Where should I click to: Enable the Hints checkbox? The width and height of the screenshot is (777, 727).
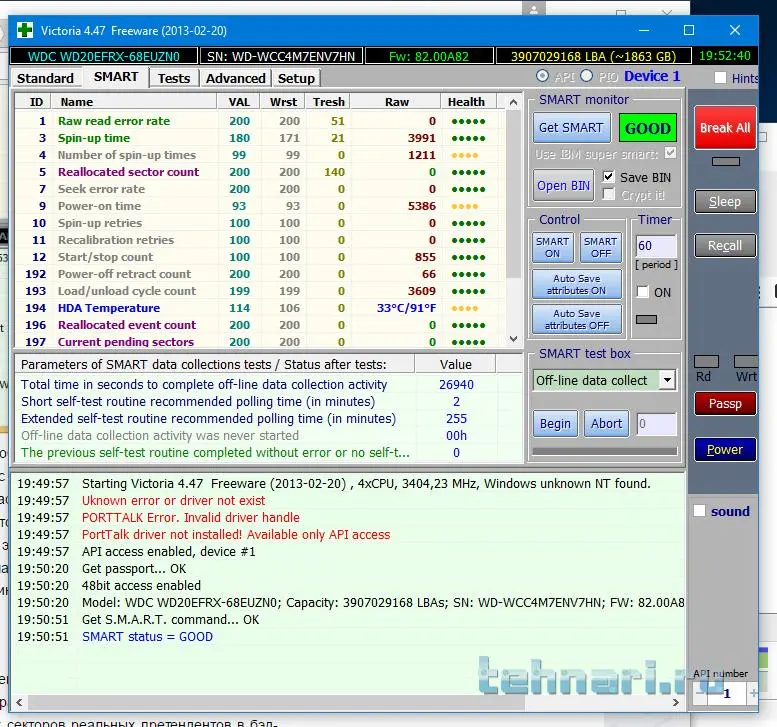[721, 78]
